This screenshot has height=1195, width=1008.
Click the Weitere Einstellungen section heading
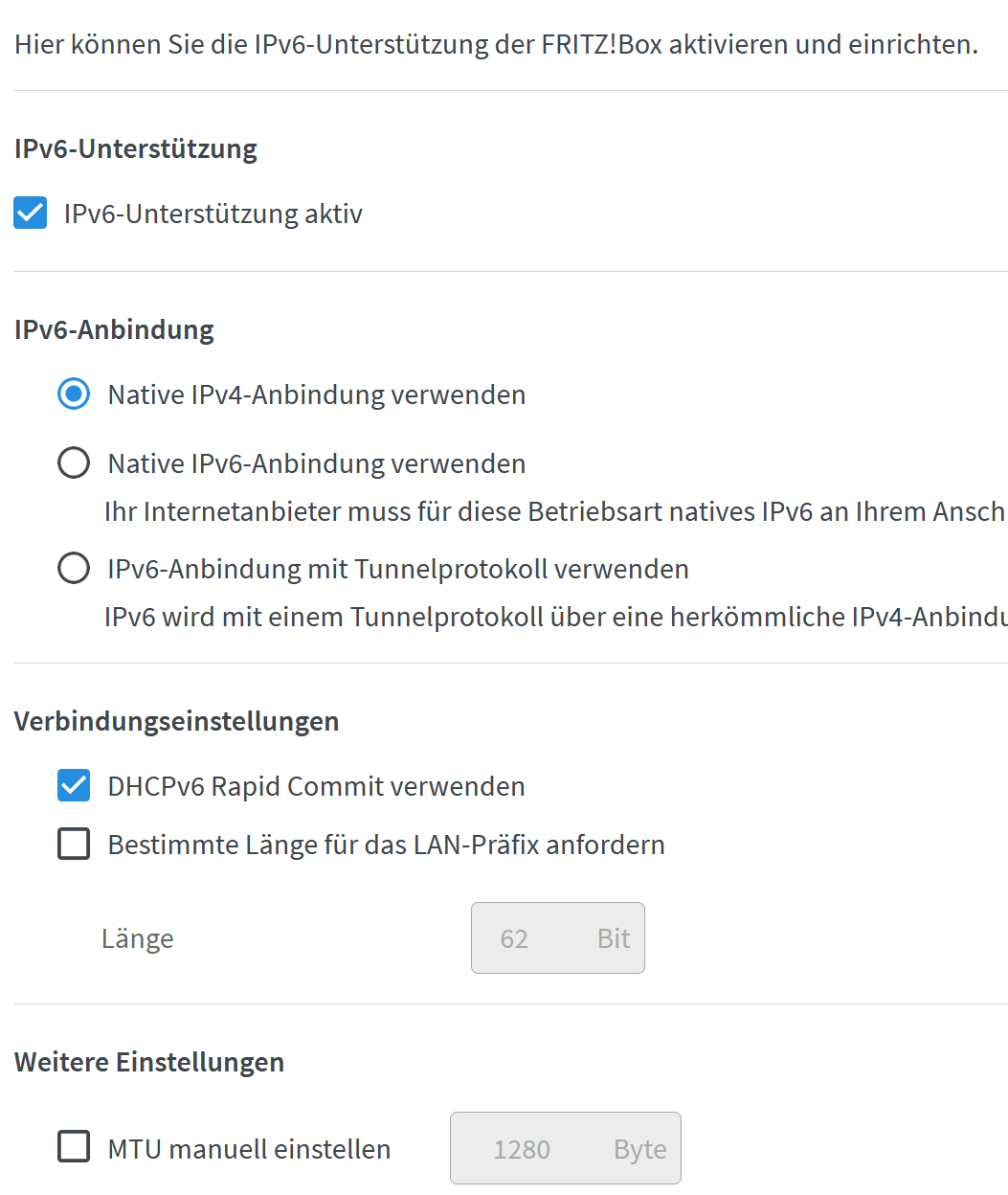149,1062
